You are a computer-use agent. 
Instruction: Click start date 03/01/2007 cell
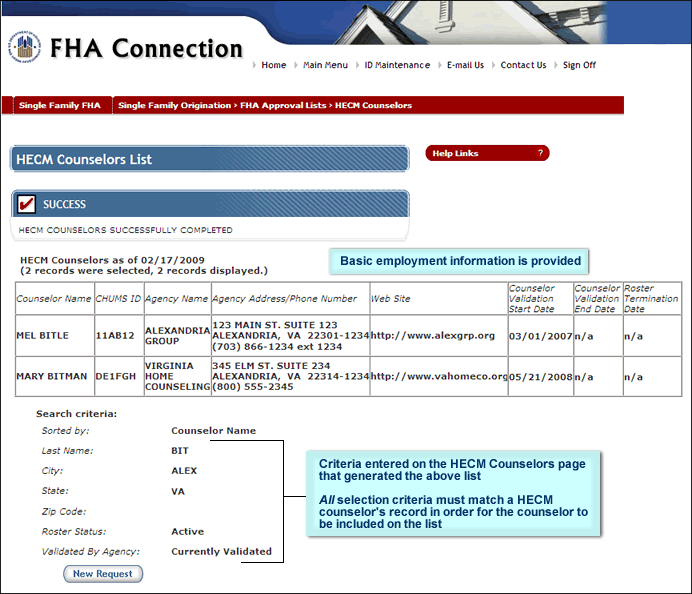[540, 336]
